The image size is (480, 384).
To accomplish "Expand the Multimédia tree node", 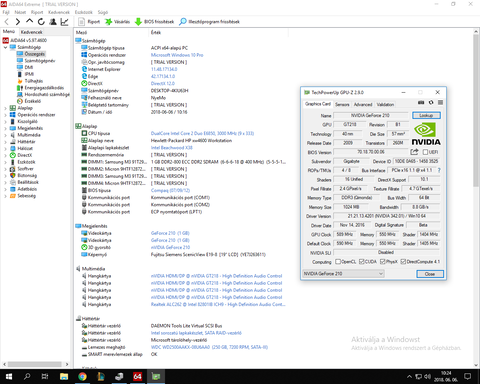I will (5, 135).
